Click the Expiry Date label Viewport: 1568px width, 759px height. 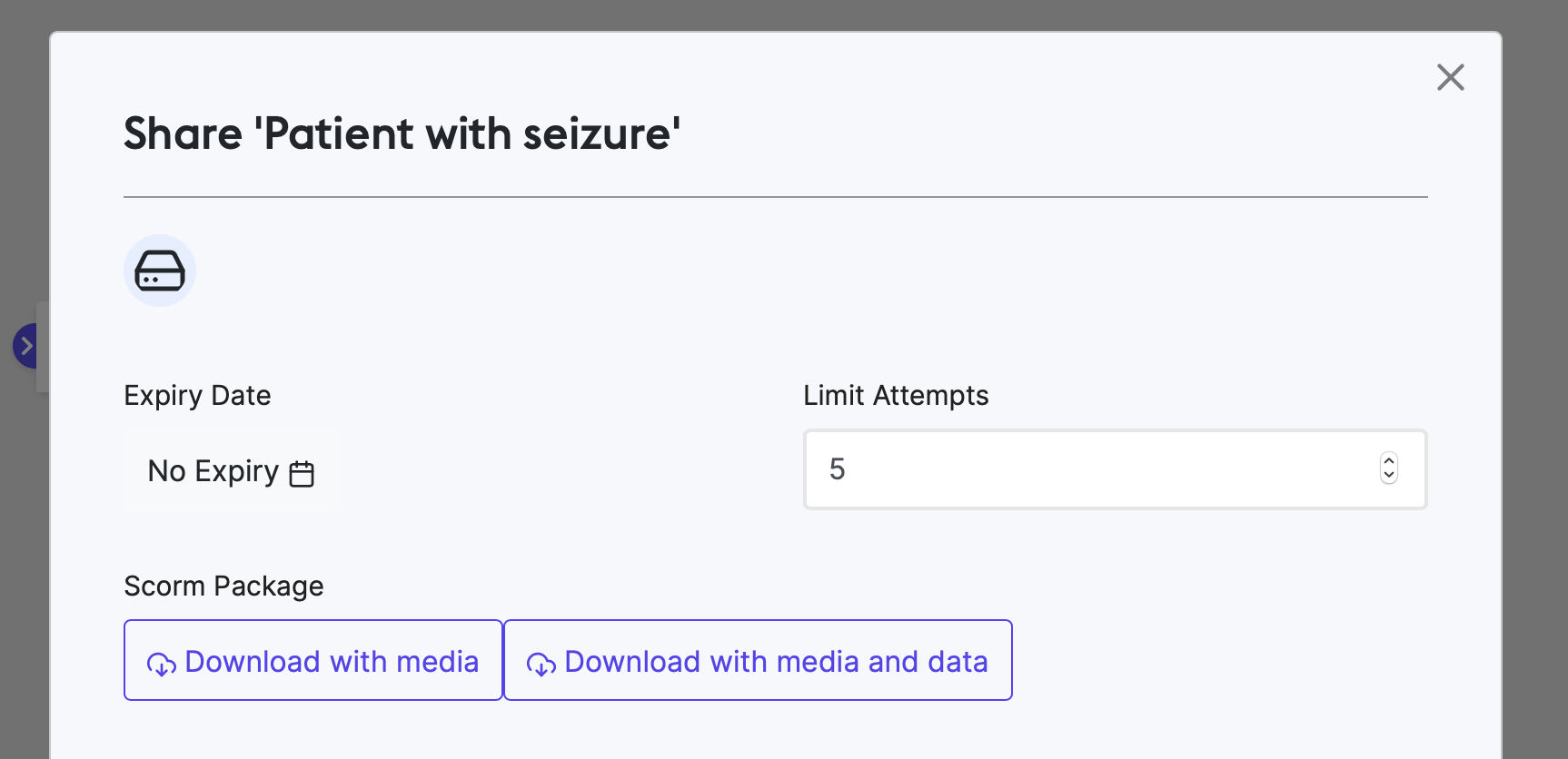click(x=197, y=396)
